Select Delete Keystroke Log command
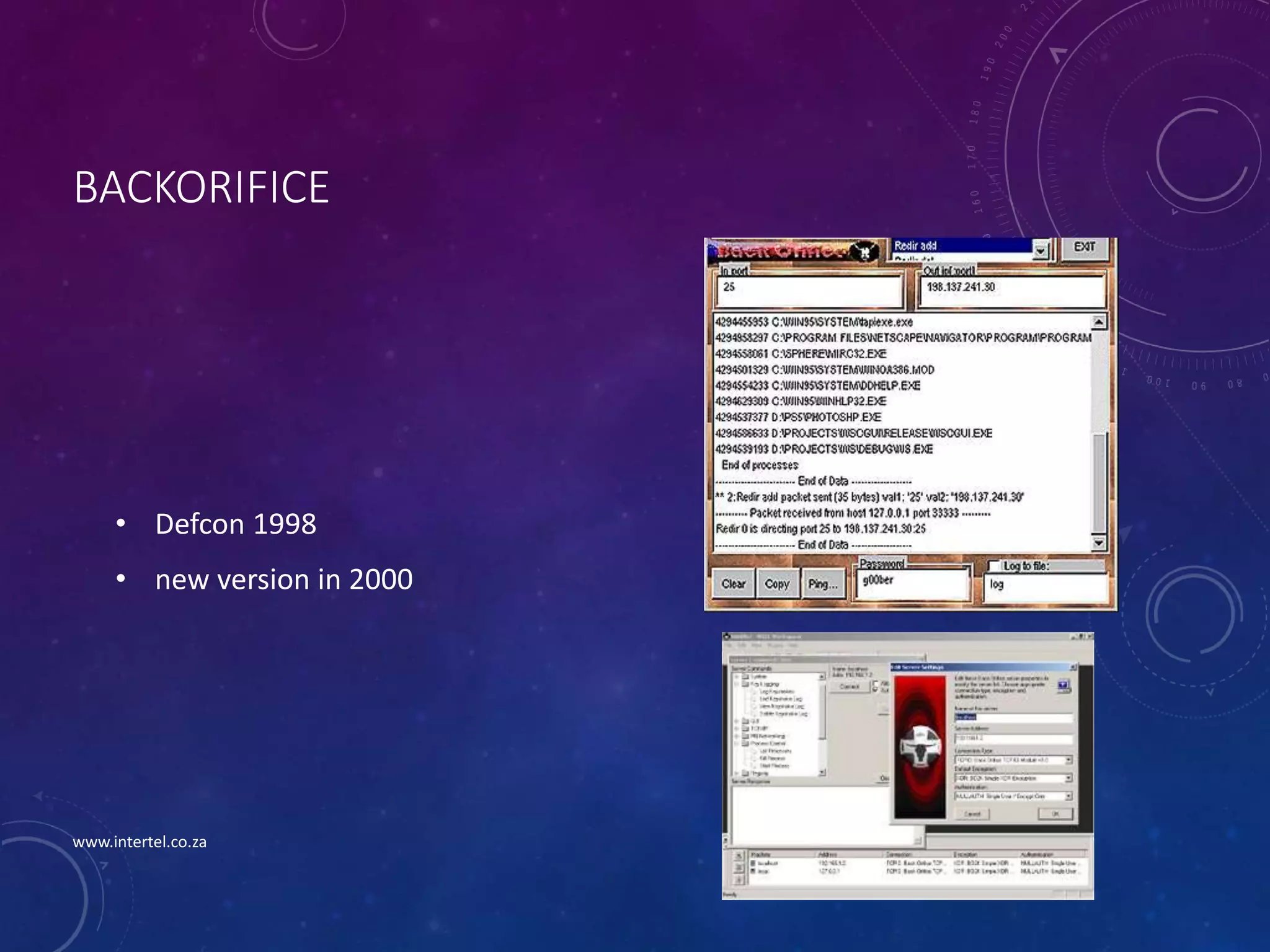Image resolution: width=1270 pixels, height=952 pixels. [783, 714]
